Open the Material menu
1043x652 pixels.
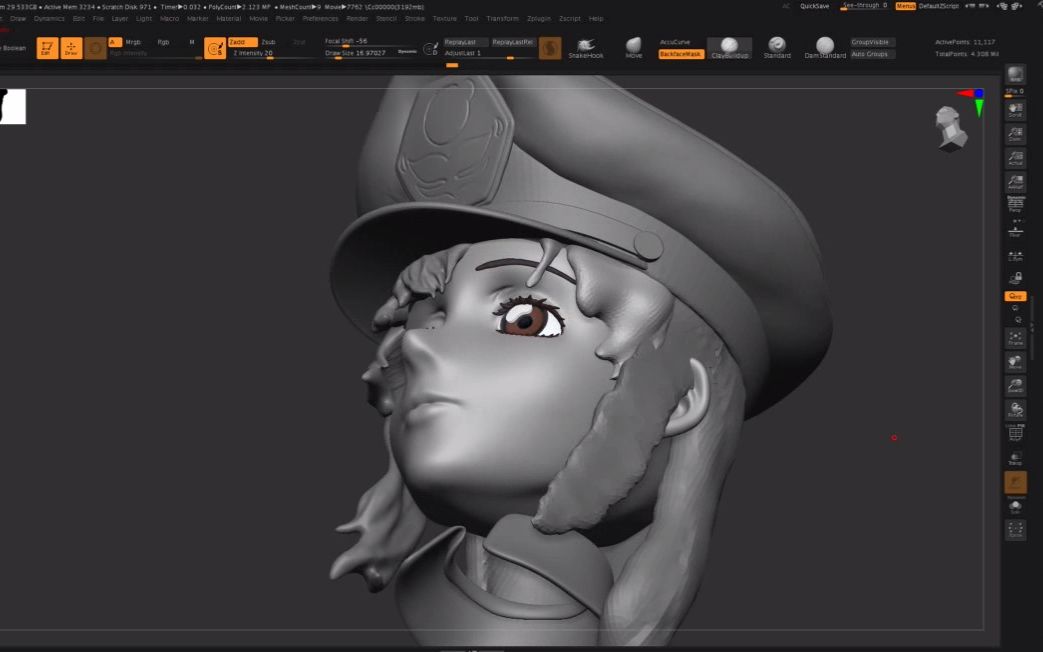[229, 19]
